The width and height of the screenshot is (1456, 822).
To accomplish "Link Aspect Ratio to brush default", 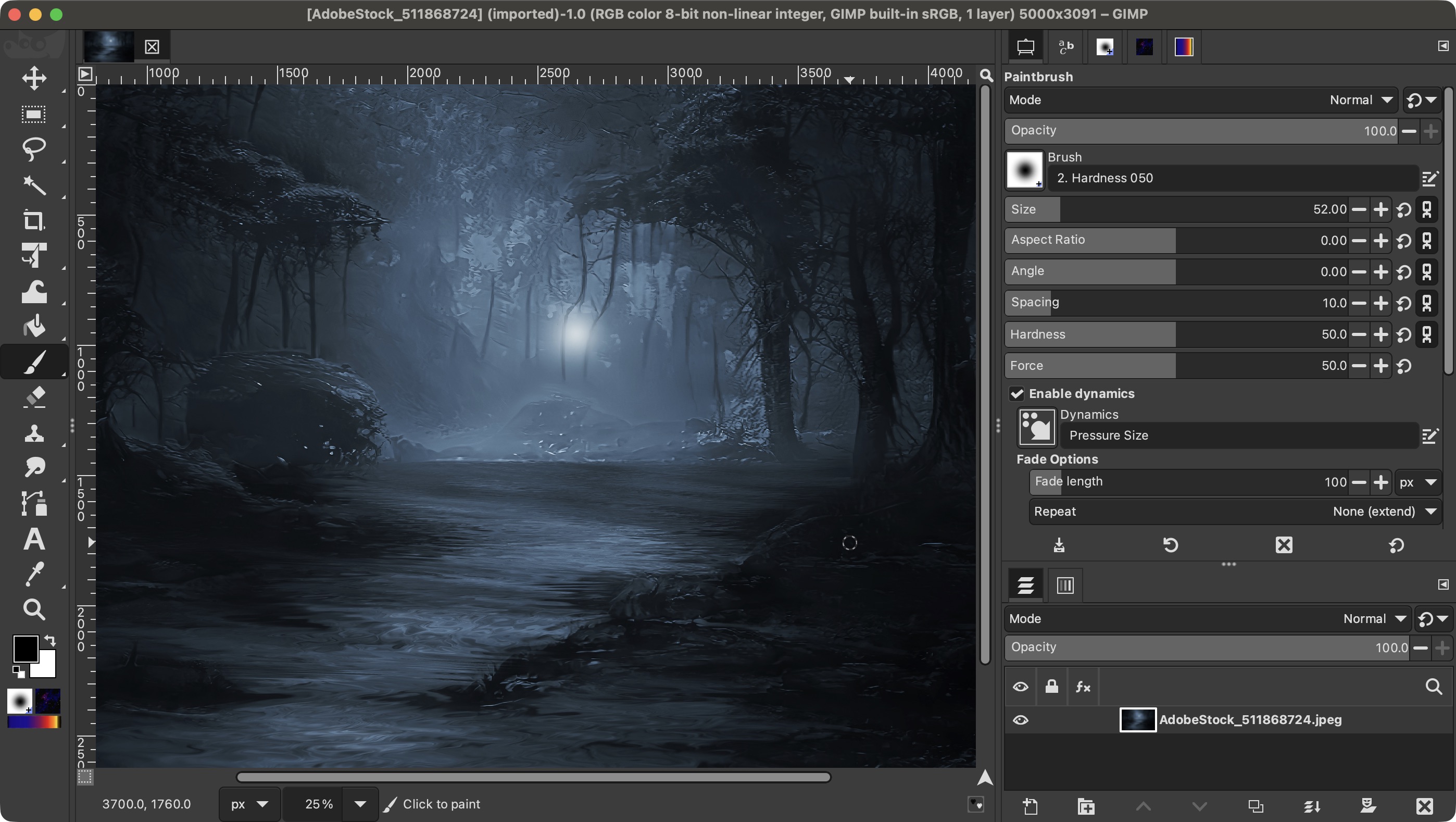I will [1427, 241].
